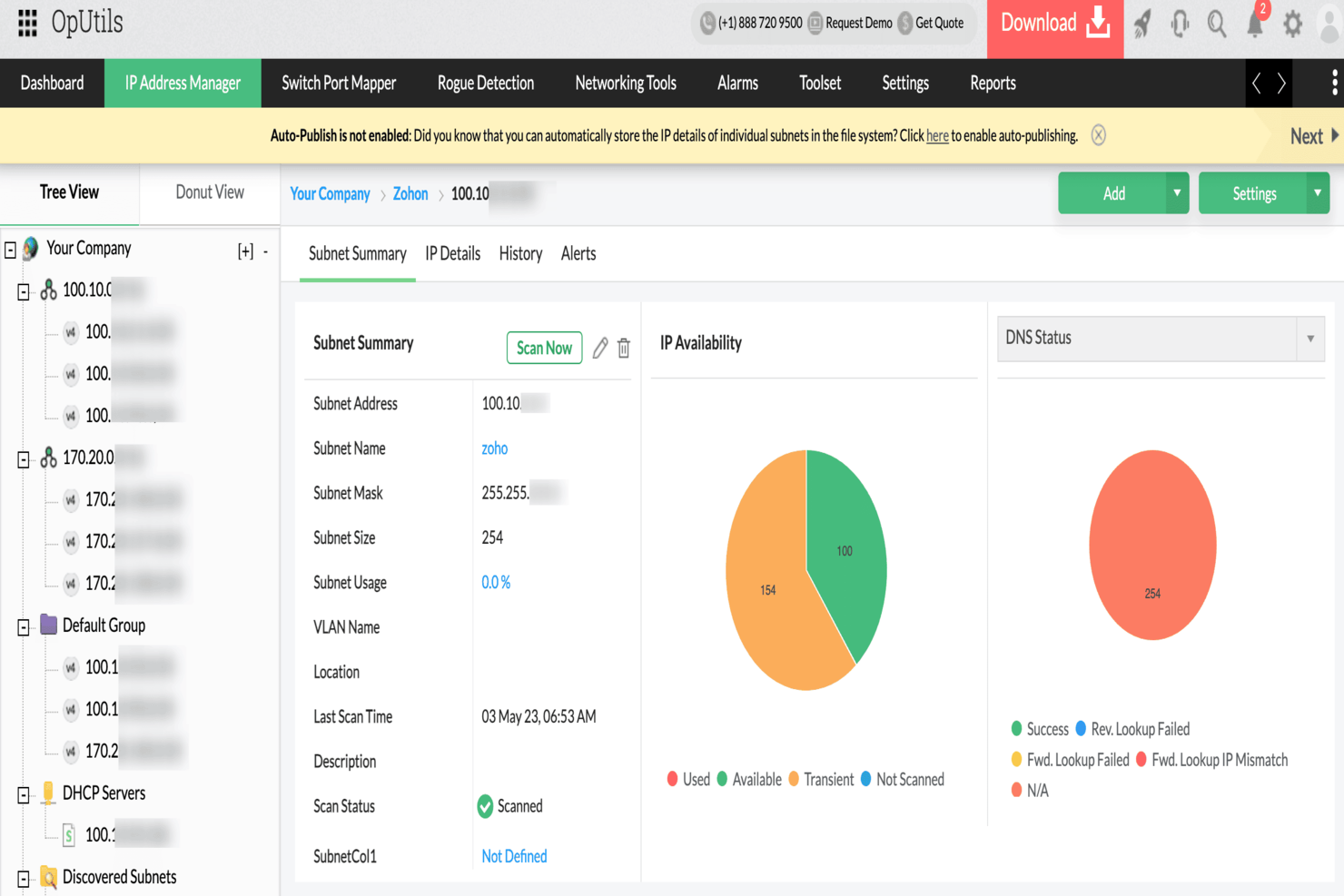Screen dimensions: 1344x896
Task: Click the top gear settings icon
Action: (x=1292, y=25)
